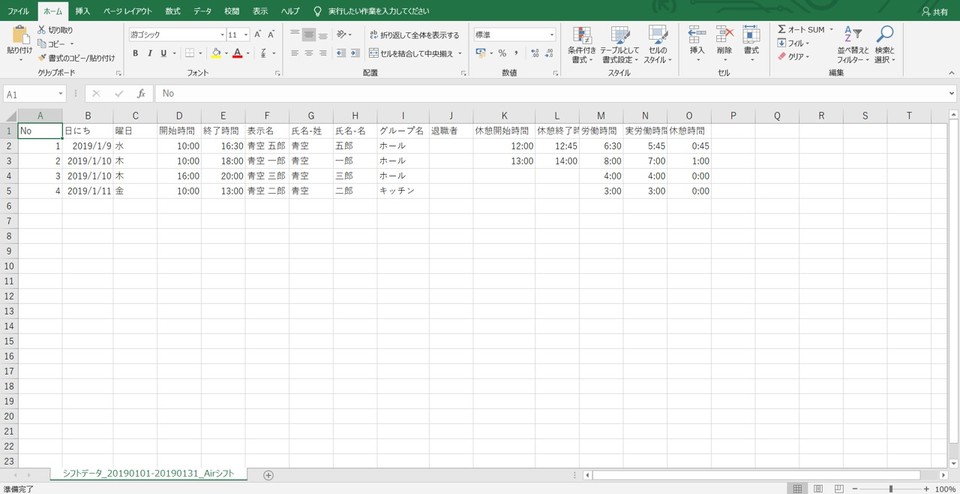
Task: Click the zoom slider in status bar
Action: click(x=890, y=489)
